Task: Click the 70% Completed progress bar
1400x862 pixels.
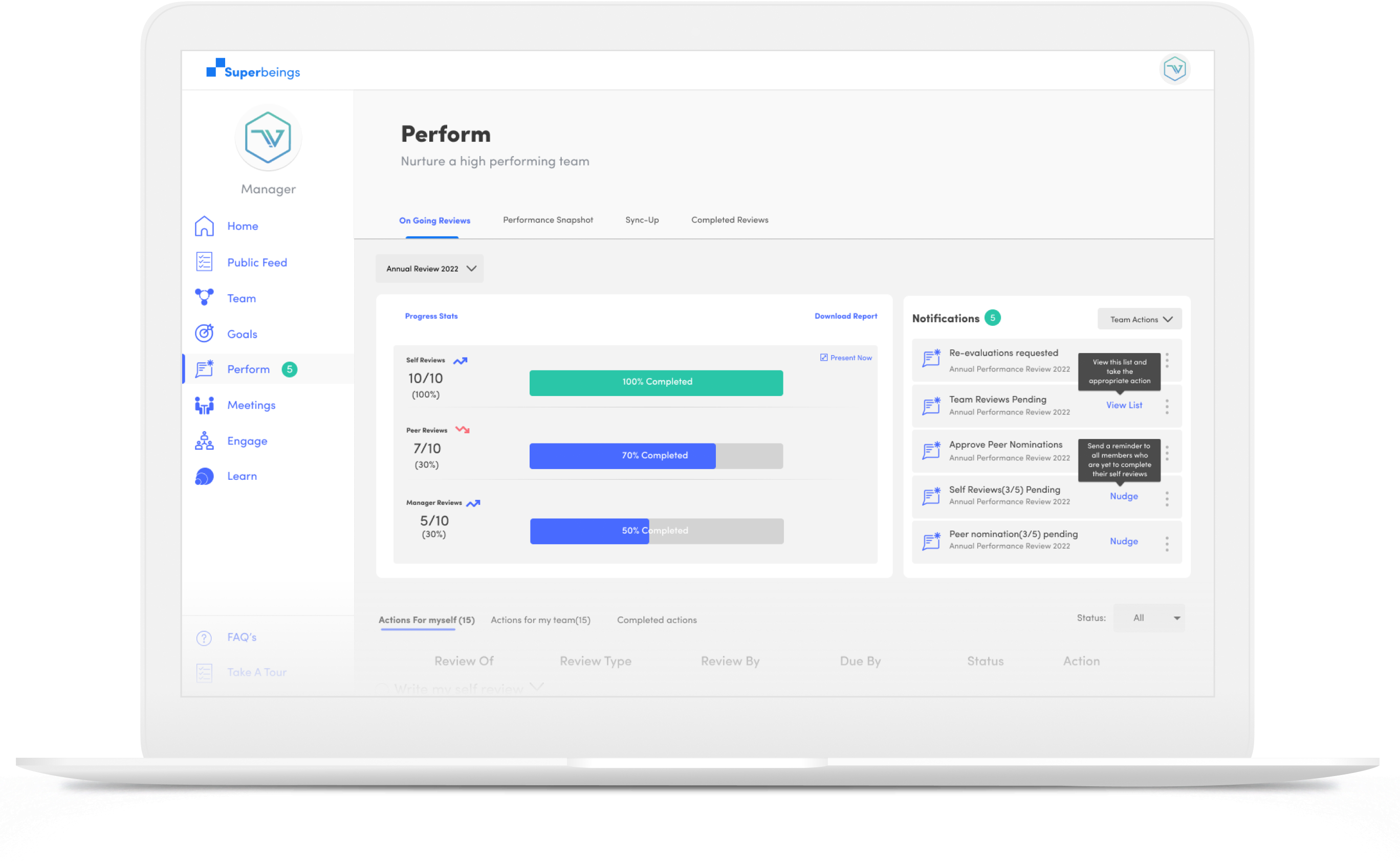Action: 655,455
